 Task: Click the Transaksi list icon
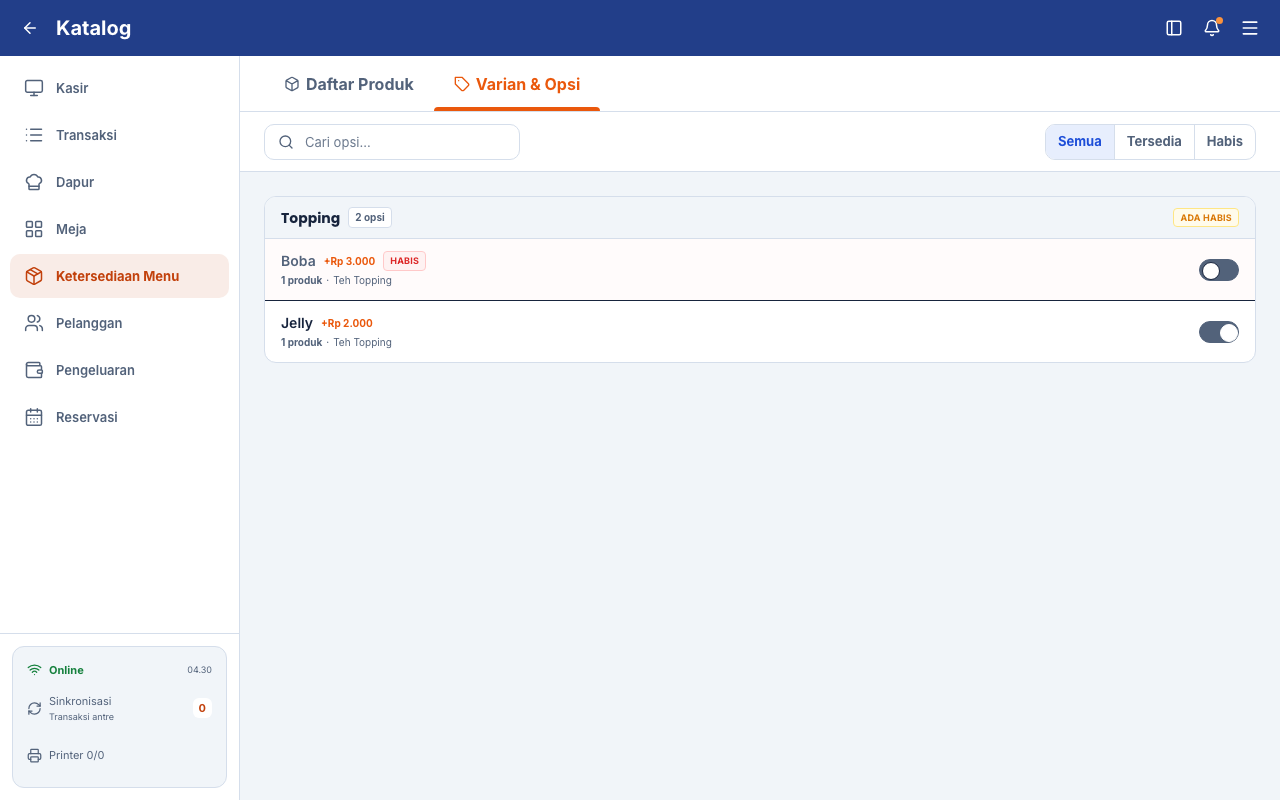point(34,135)
